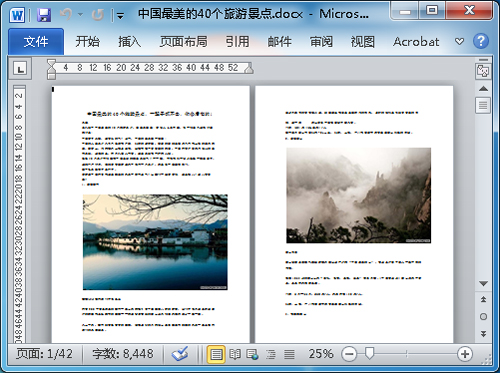Click the Word application icon in title bar
Image resolution: width=500 pixels, height=373 pixels.
pyautogui.click(x=17, y=15)
